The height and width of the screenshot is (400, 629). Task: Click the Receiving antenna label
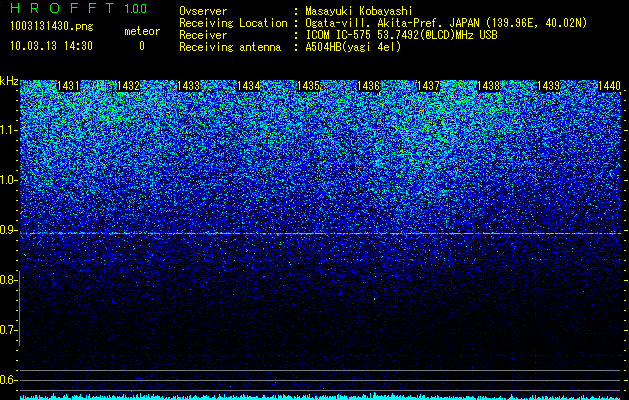(x=230, y=47)
